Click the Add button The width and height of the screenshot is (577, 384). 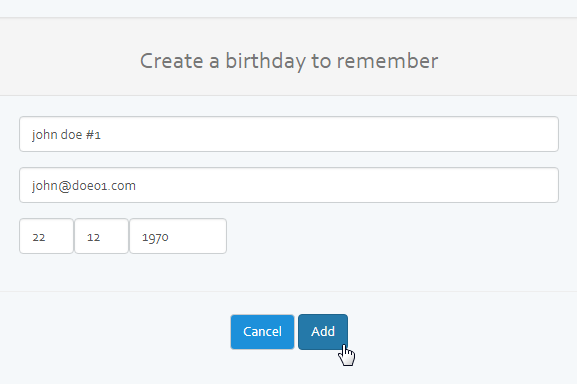click(323, 332)
